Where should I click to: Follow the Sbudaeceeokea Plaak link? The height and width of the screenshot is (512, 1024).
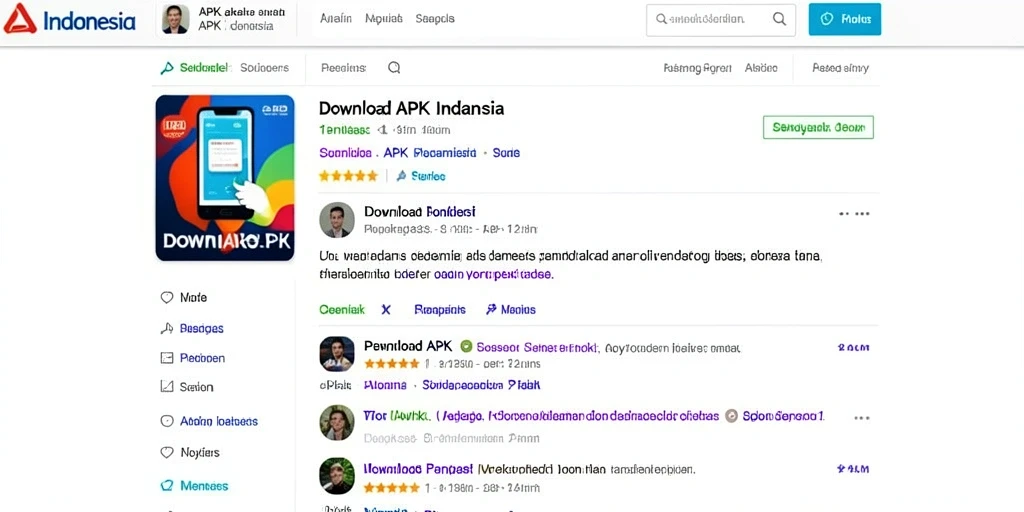tap(481, 385)
